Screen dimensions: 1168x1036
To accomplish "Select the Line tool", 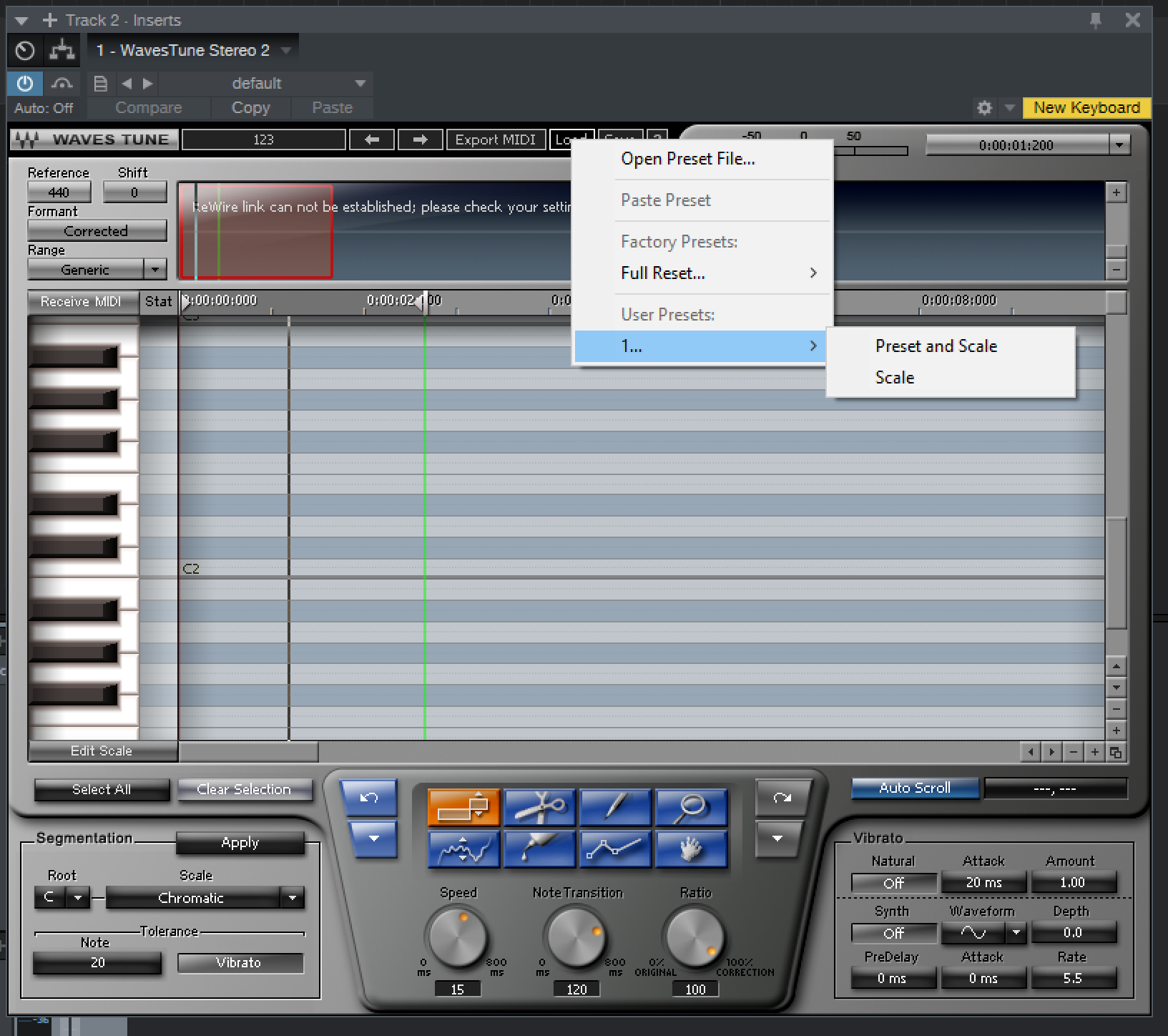I will [615, 849].
